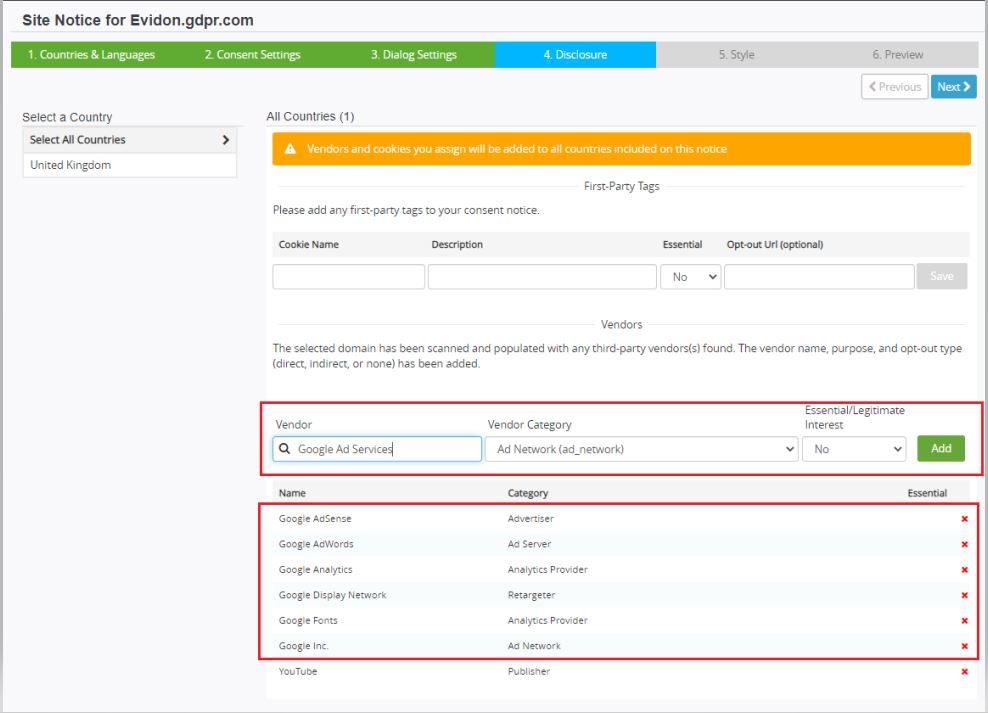Select the Disclosure step tab
The width and height of the screenshot is (988, 713).
(575, 55)
